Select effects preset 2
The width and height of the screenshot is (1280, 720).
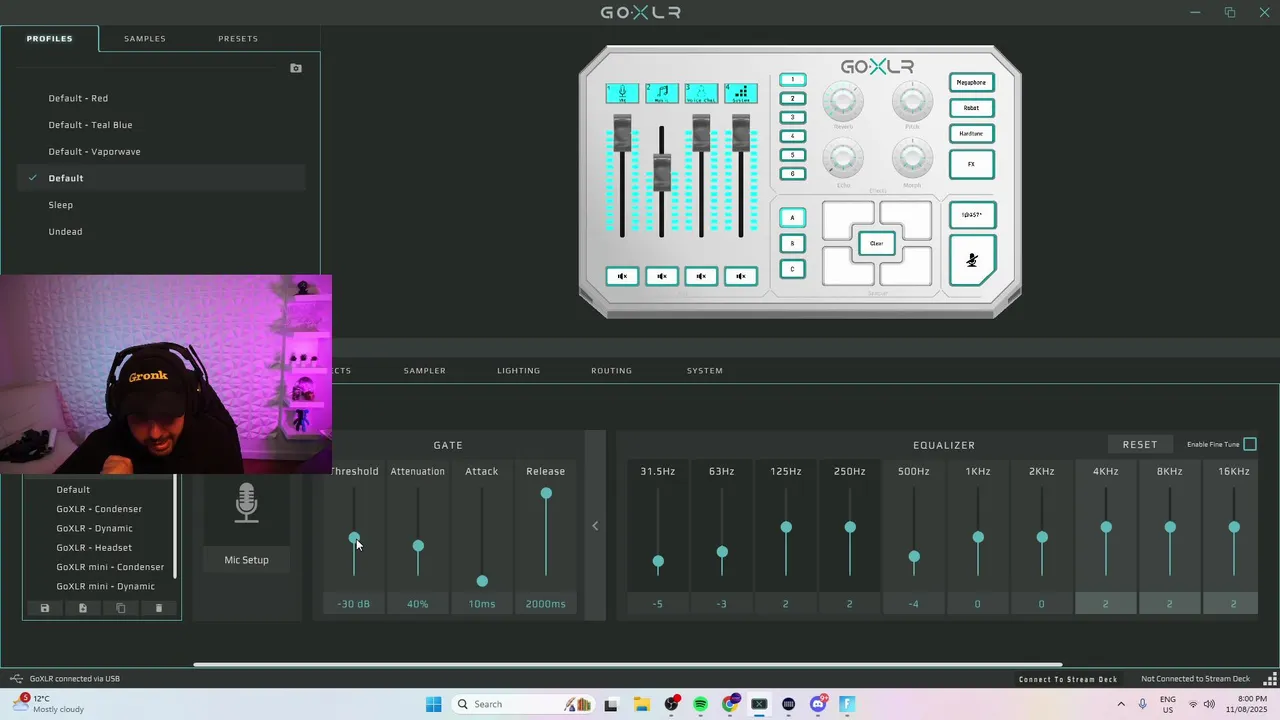(792, 98)
